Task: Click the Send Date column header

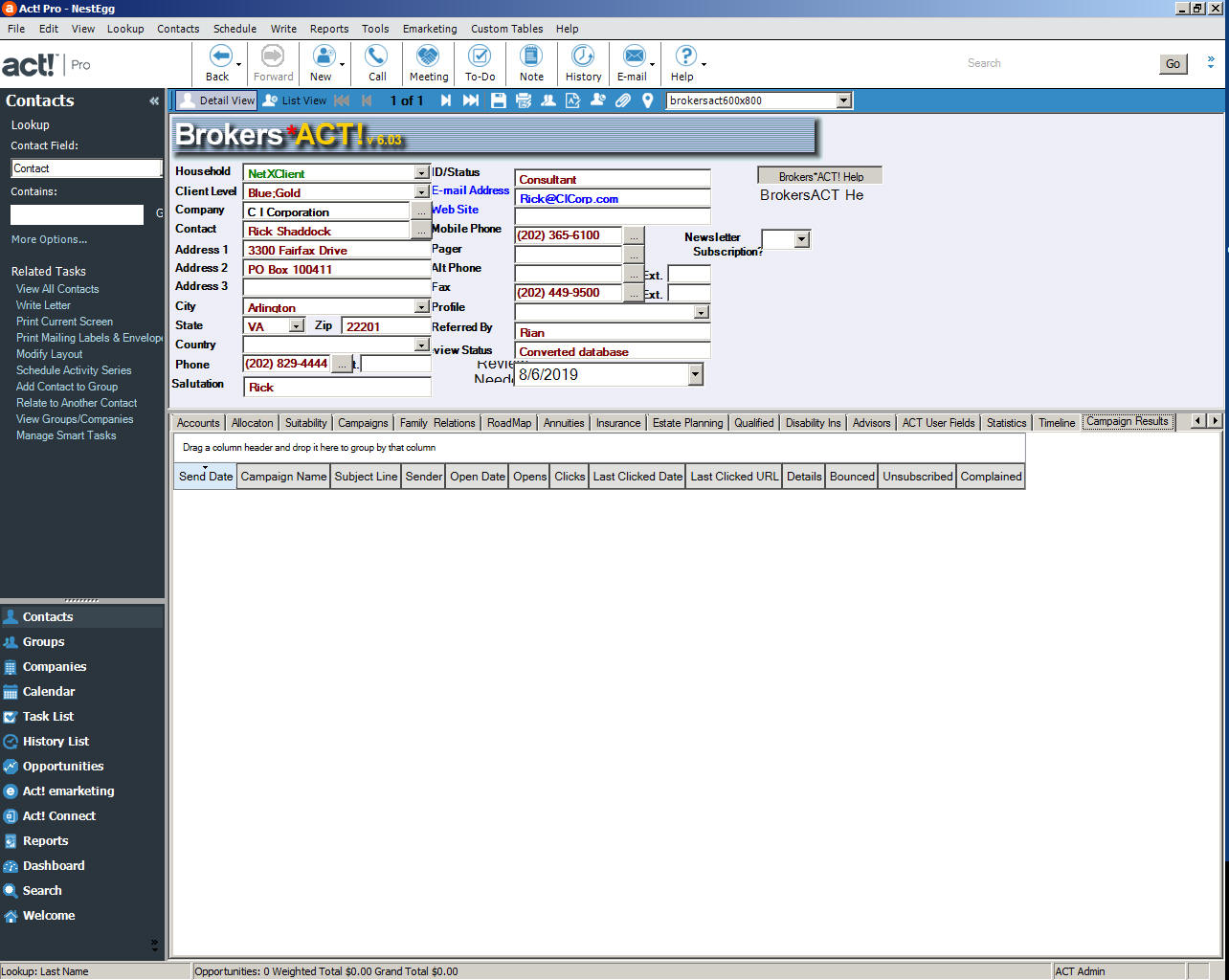Action: click(205, 477)
